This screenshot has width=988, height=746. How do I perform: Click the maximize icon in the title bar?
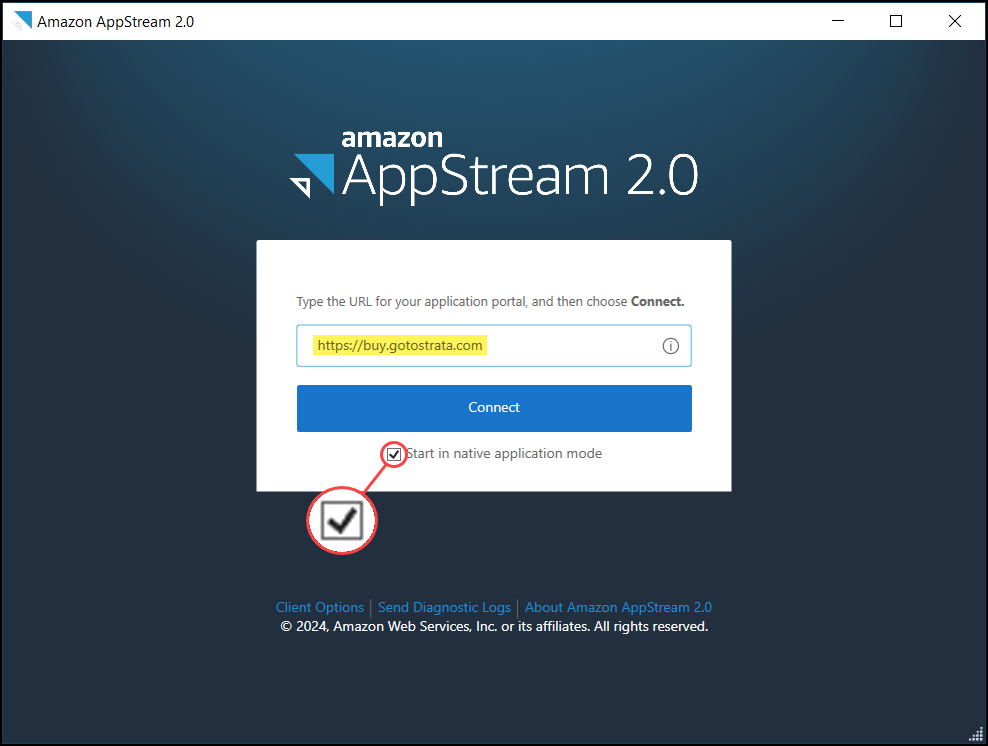click(x=895, y=20)
